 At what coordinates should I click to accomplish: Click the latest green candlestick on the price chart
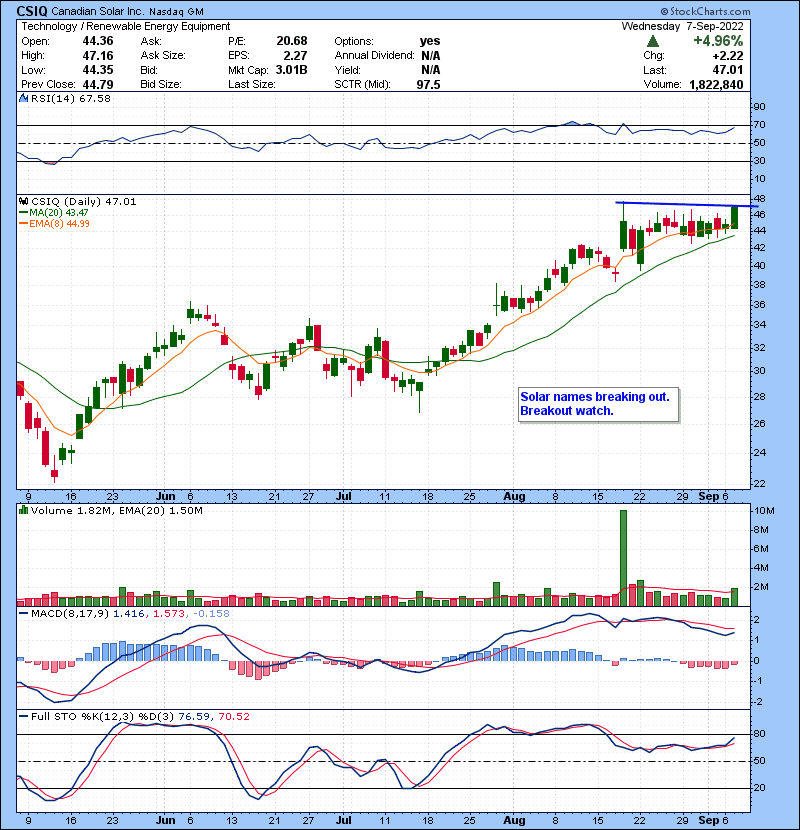[735, 217]
